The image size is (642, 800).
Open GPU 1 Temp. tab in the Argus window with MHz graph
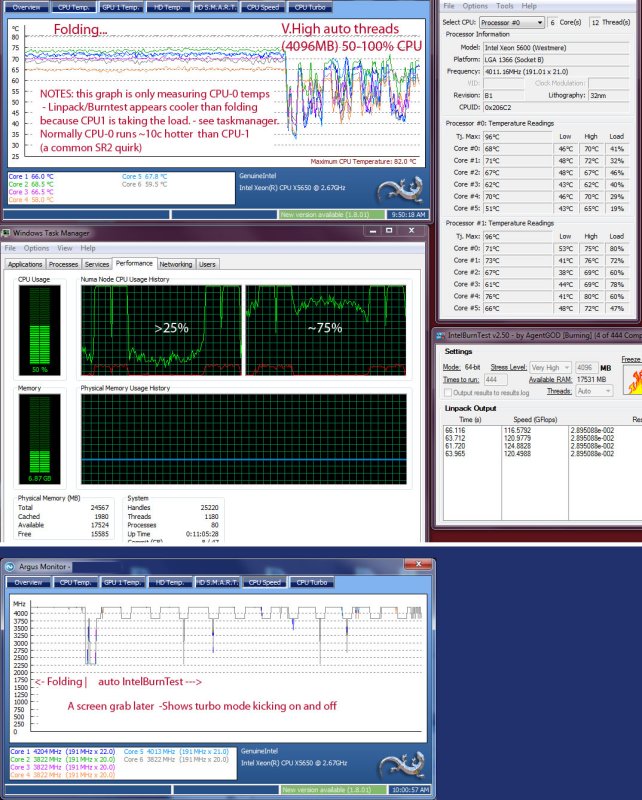122,582
